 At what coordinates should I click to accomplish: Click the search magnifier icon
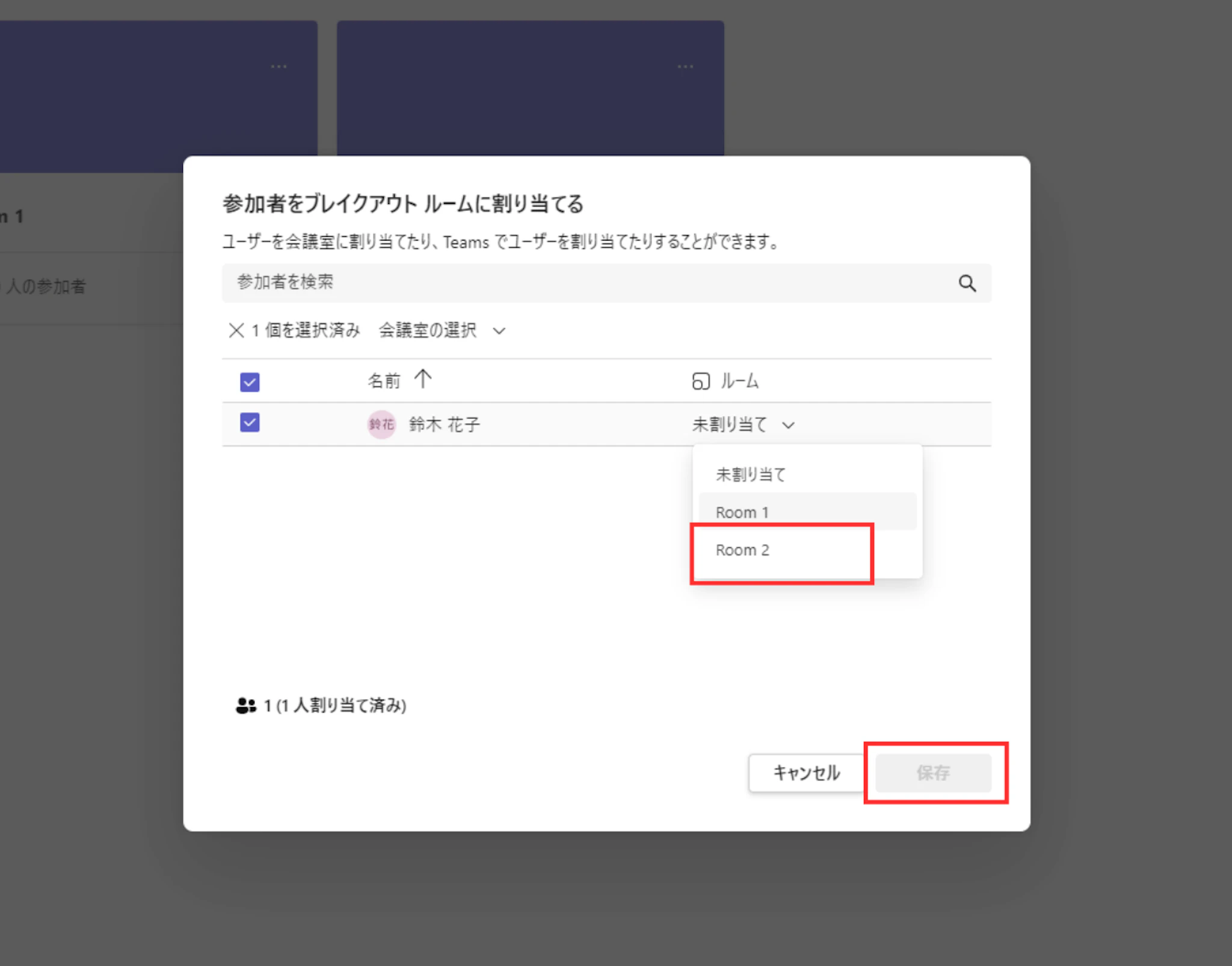click(x=967, y=283)
